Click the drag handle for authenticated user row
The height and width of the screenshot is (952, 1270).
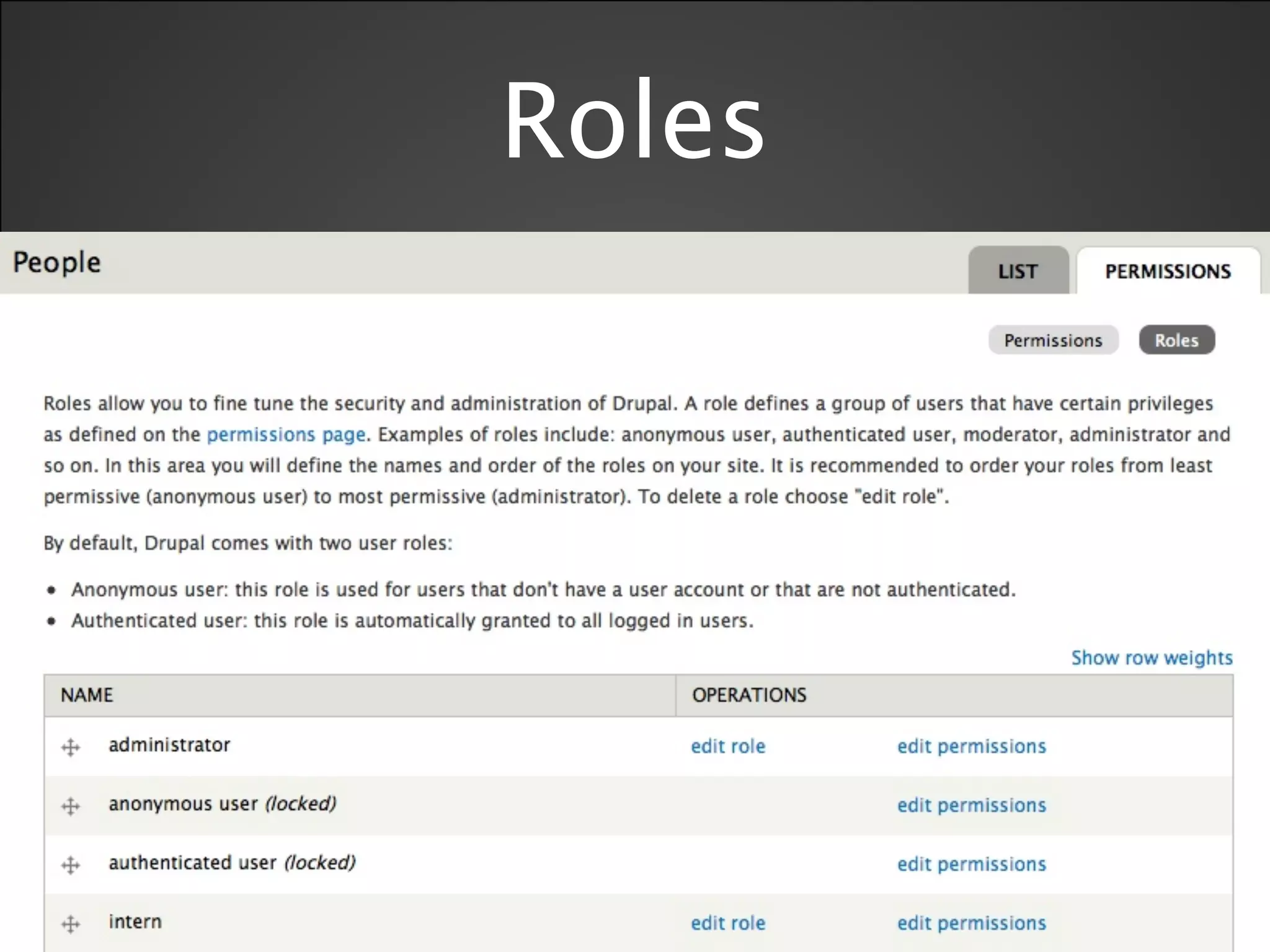71,865
